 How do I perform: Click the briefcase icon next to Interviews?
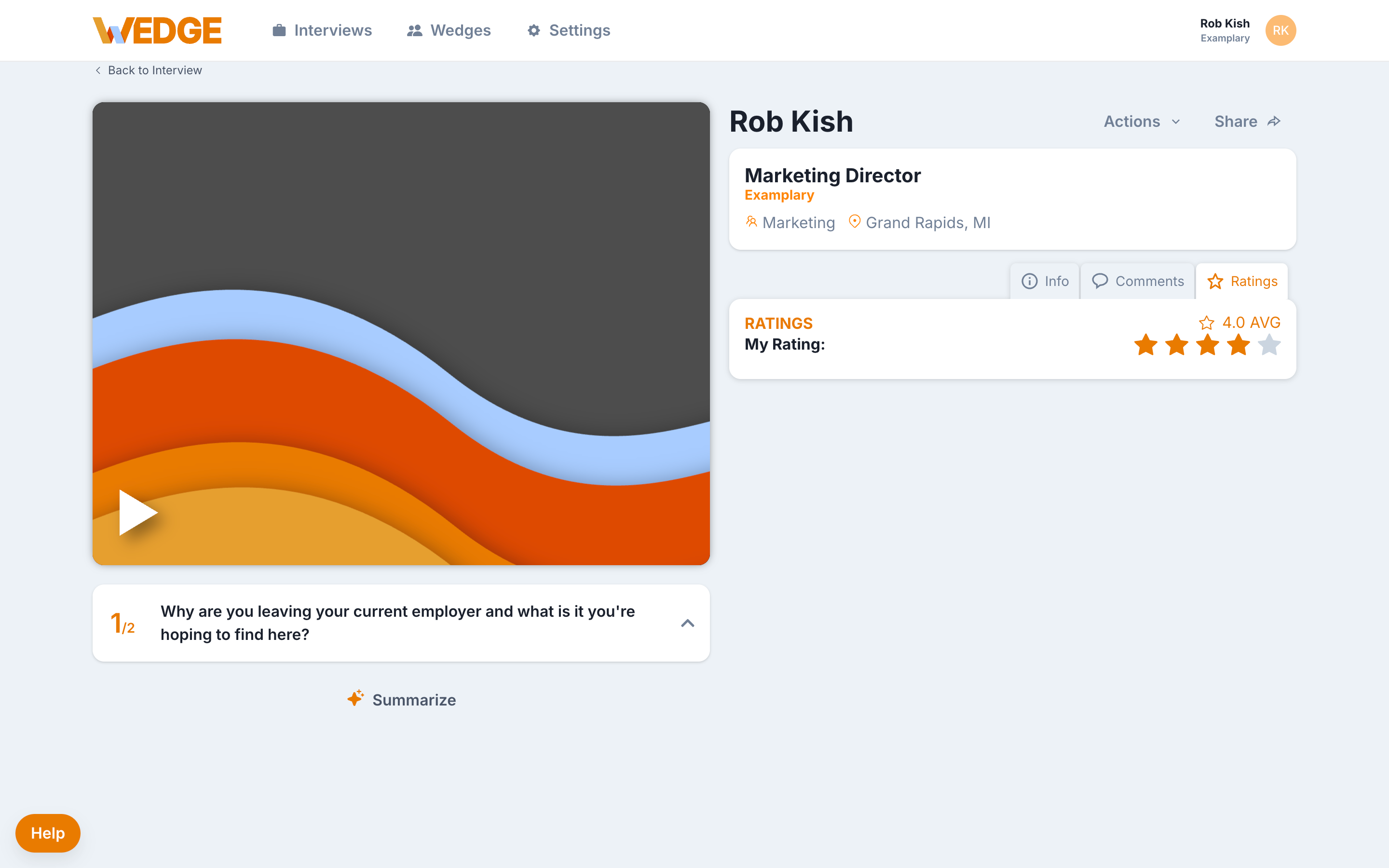pos(279,30)
